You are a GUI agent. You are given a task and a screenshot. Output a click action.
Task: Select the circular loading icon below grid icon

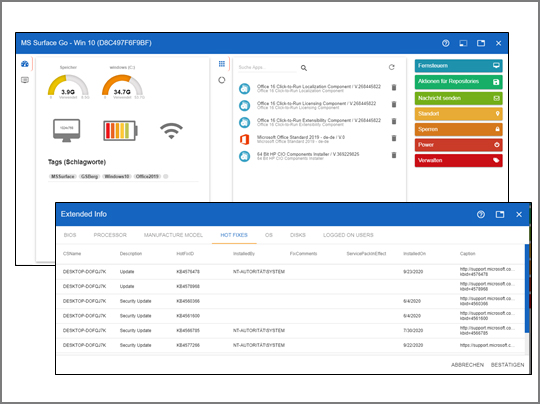click(222, 80)
